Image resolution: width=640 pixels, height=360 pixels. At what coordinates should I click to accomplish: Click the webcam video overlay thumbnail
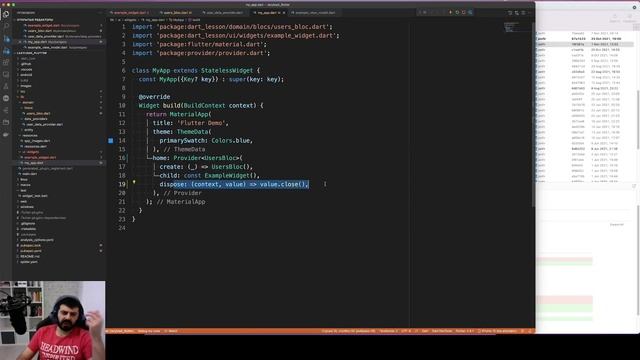(53, 320)
